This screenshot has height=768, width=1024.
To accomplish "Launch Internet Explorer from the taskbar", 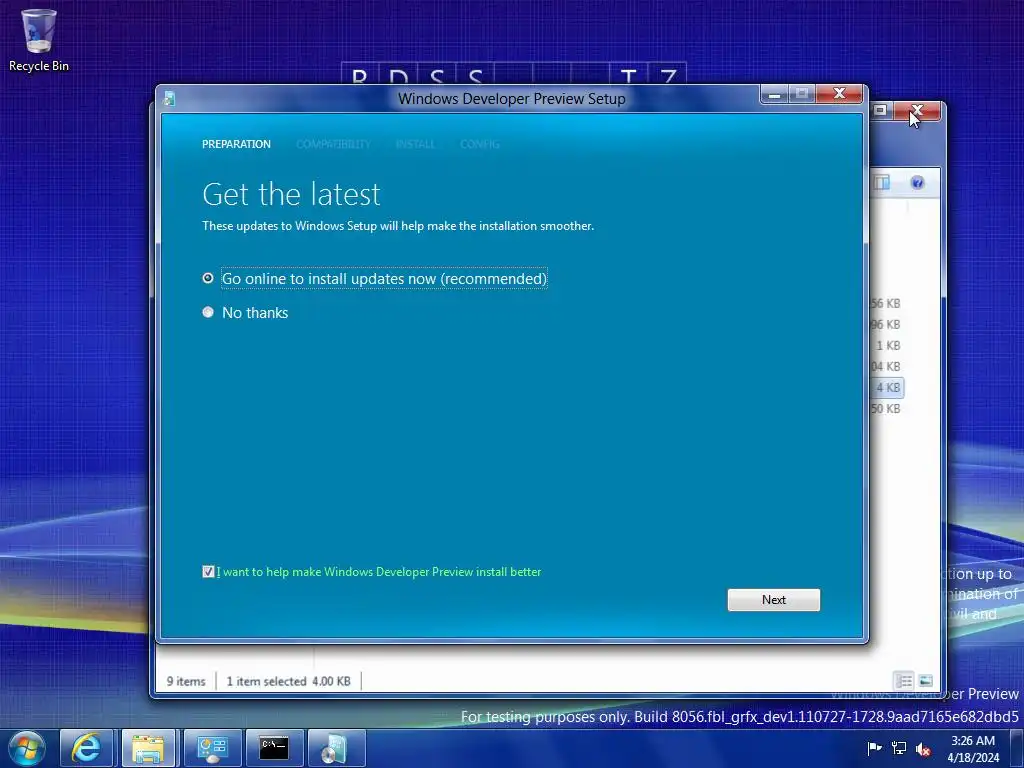I will coord(86,748).
